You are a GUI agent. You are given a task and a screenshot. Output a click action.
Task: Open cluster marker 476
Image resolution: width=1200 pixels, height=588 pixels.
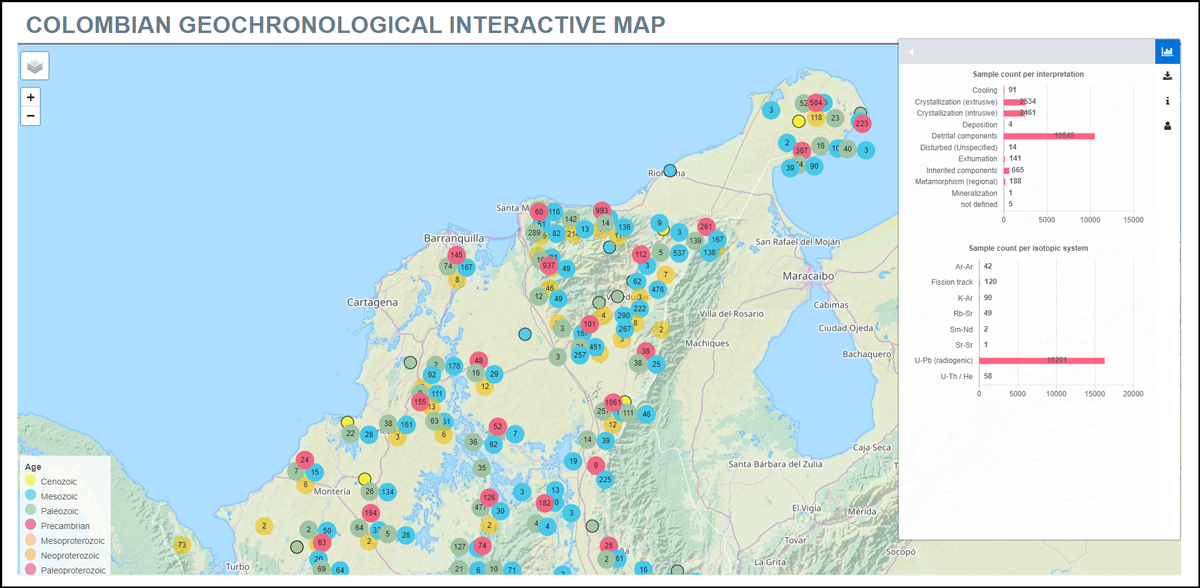[657, 289]
